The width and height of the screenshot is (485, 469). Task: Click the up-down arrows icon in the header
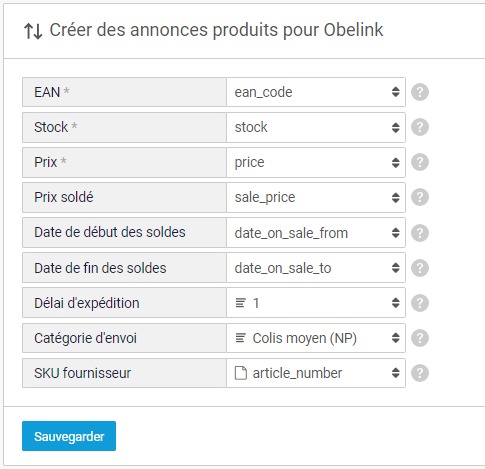coord(33,31)
